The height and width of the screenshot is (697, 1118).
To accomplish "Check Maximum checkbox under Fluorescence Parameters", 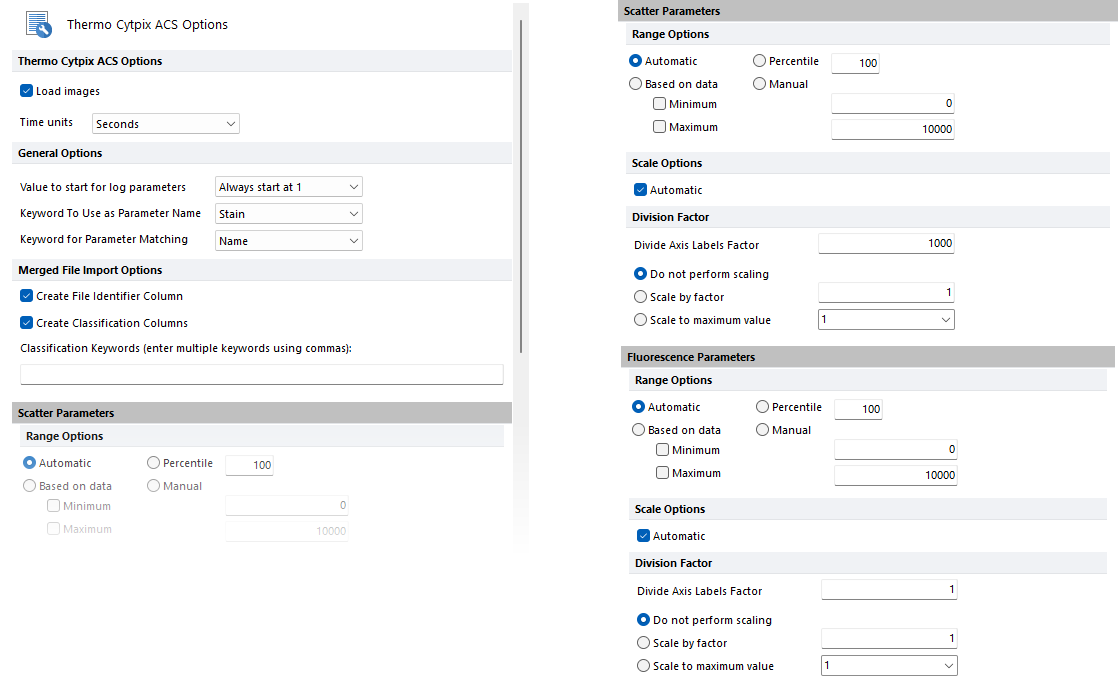I will pyautogui.click(x=662, y=473).
